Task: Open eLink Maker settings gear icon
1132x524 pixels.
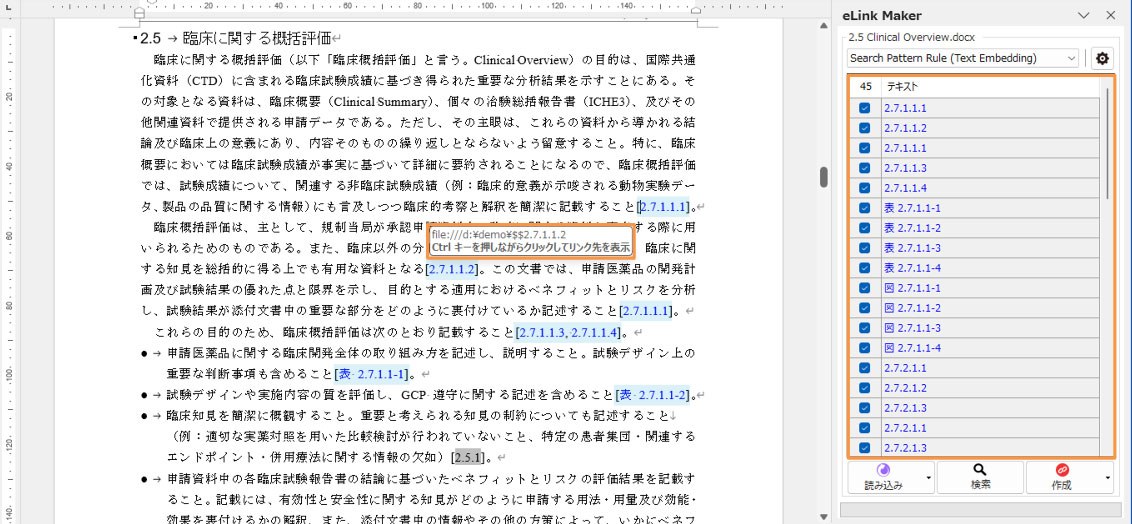Action: [x=1102, y=59]
